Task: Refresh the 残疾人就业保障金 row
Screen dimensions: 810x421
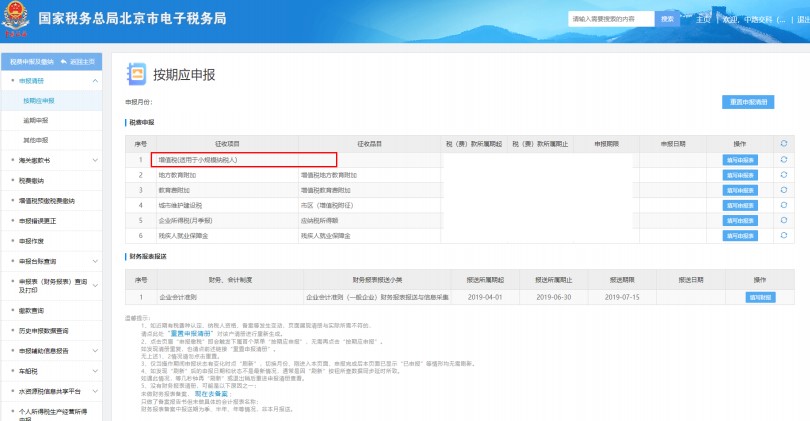Action: pyautogui.click(x=784, y=234)
